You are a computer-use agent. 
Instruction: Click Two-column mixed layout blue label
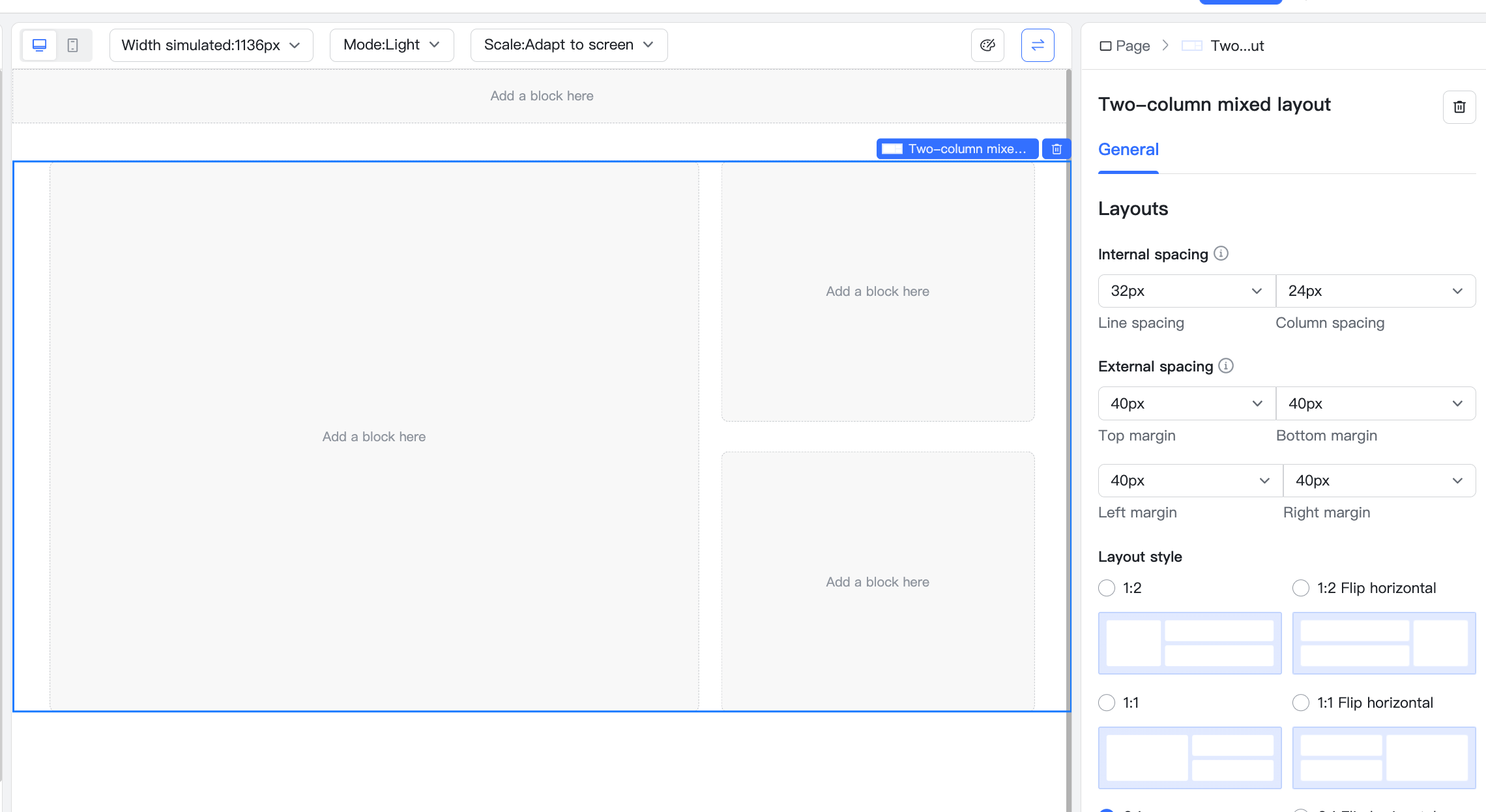pyautogui.click(x=957, y=149)
